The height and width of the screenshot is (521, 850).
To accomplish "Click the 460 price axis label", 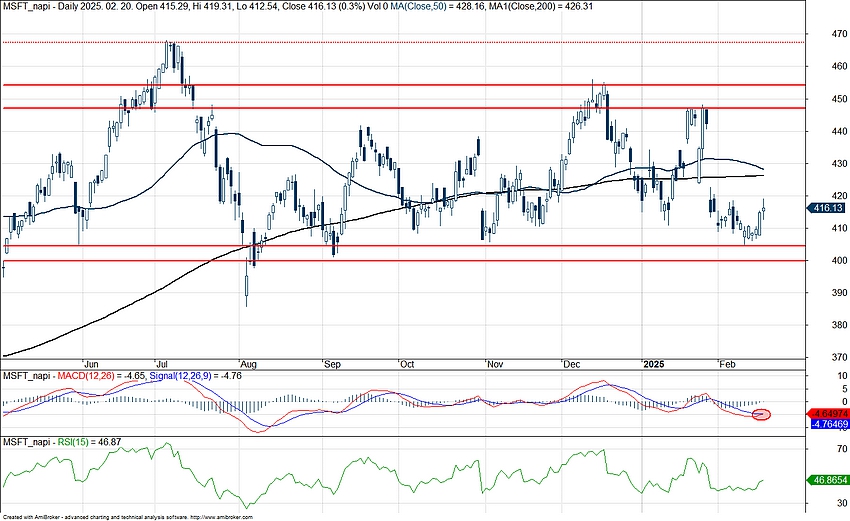I will [839, 66].
